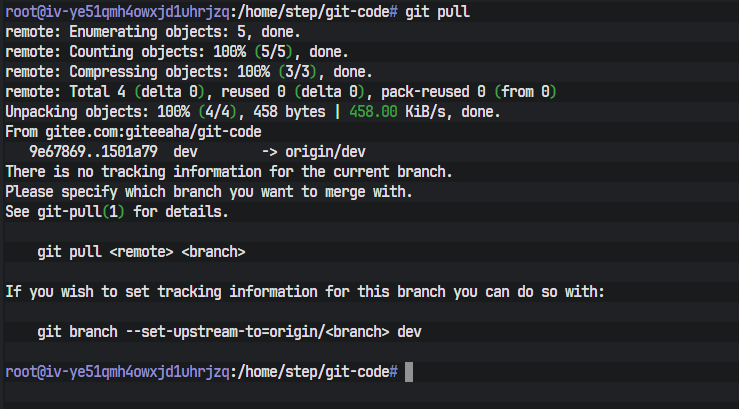Screen dimensions: 739x409
Task: Click 'remote: Counting objects: 100% (5/5), done.' line
Action: (177, 52)
